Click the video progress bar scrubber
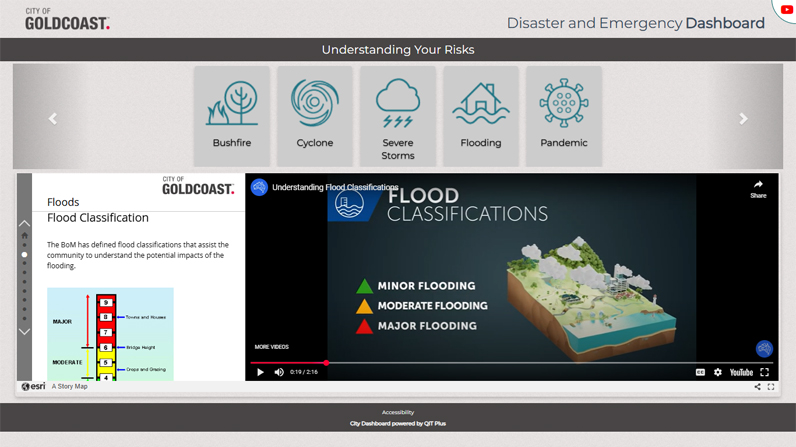This screenshot has height=447, width=796. click(326, 363)
